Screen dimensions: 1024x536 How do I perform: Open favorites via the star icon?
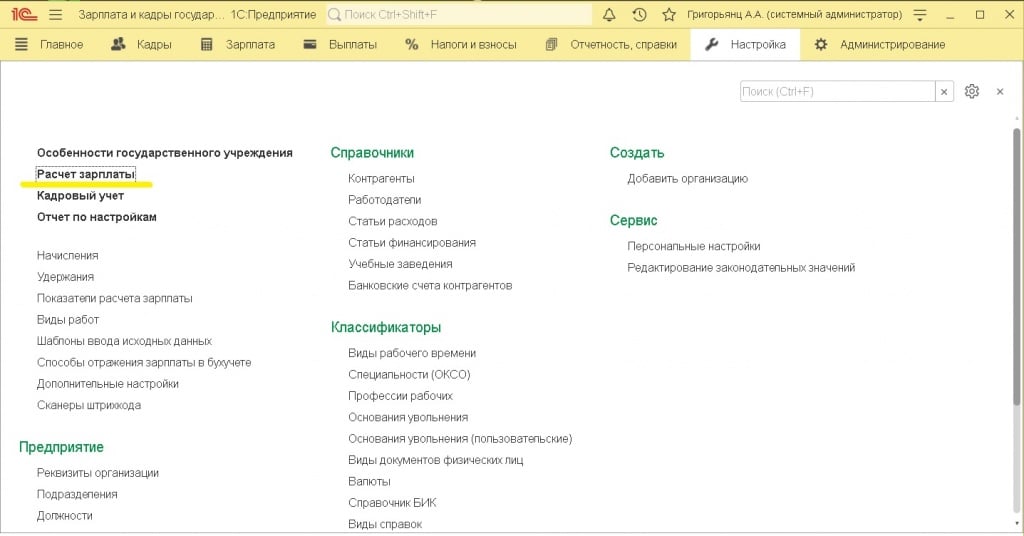(668, 15)
